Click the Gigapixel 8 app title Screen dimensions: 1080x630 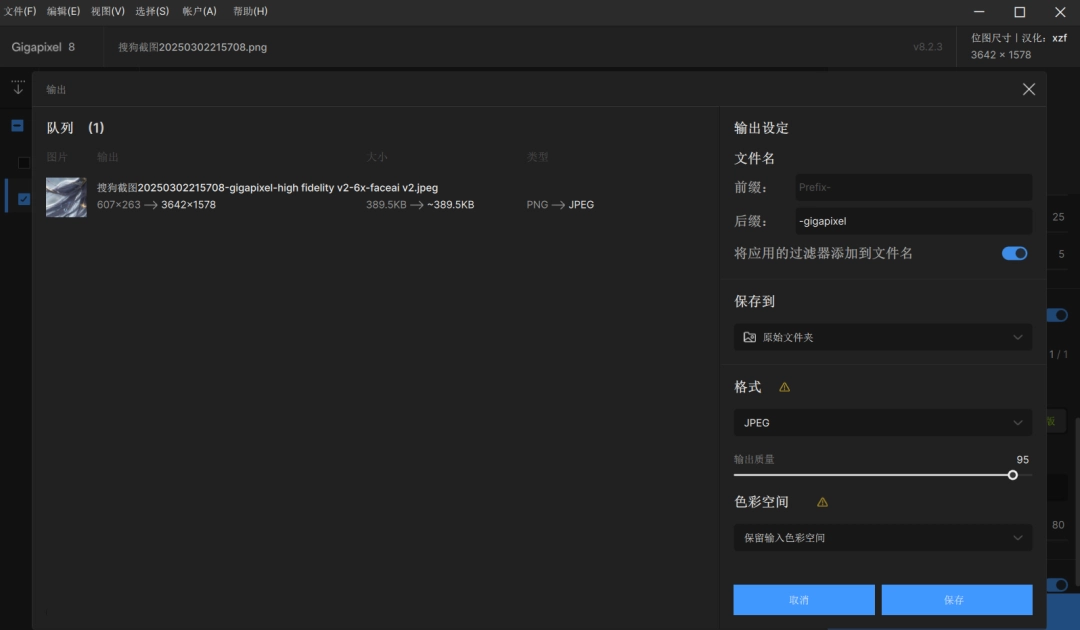(x=43, y=47)
